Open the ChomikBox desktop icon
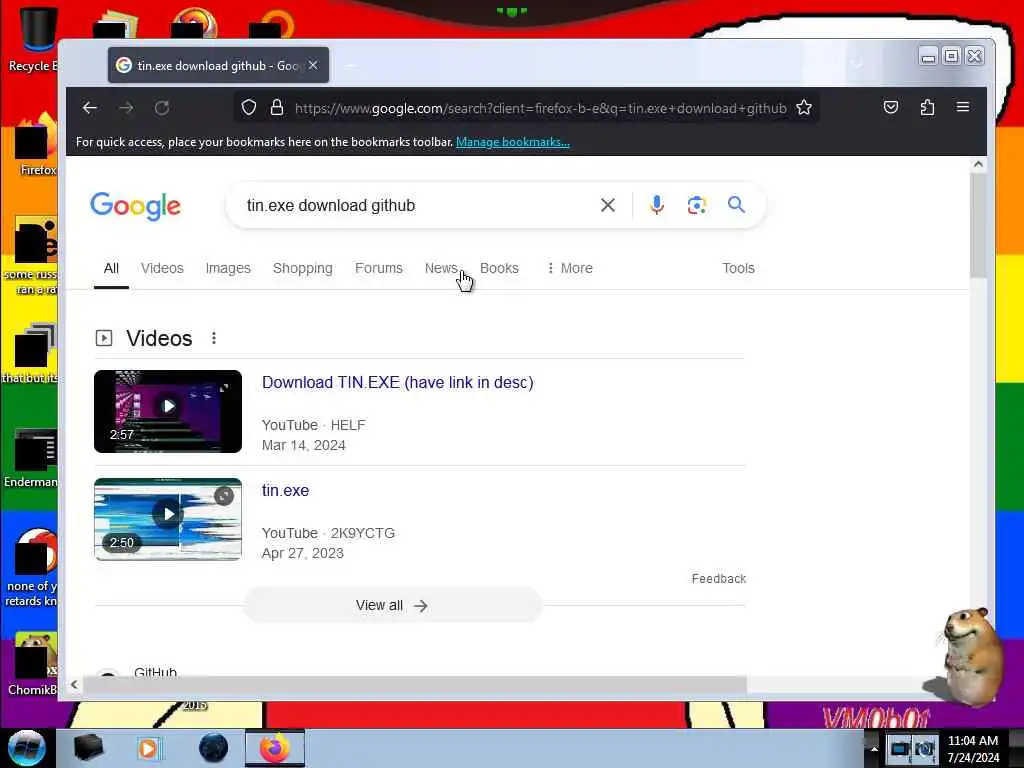 click(34, 664)
